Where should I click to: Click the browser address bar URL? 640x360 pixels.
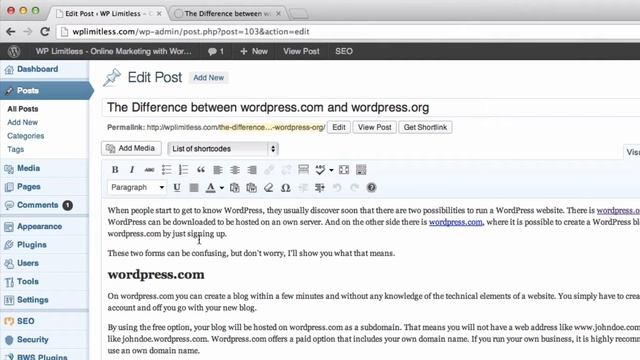click(x=191, y=32)
